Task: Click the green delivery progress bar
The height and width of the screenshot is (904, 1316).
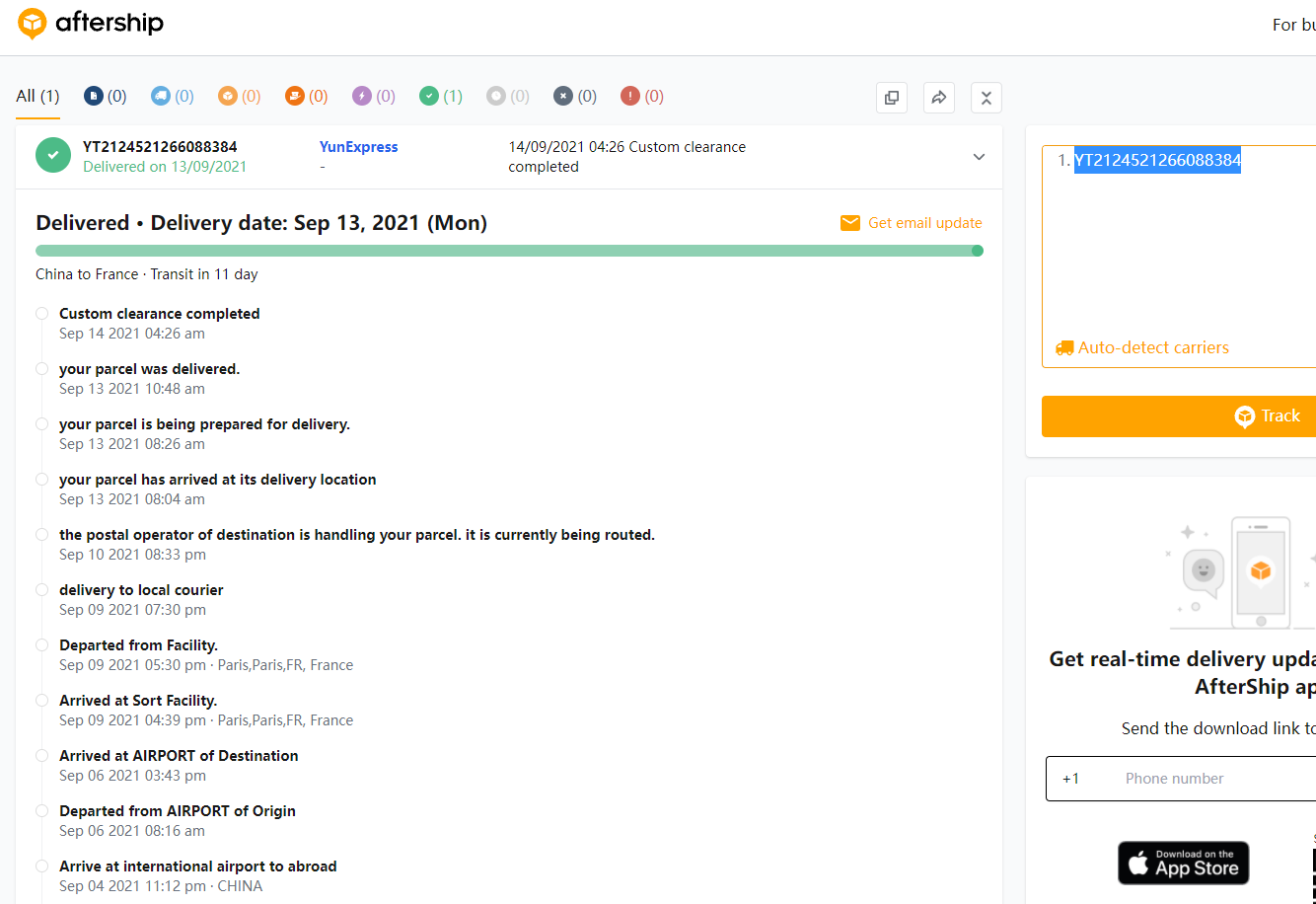Action: (x=508, y=251)
